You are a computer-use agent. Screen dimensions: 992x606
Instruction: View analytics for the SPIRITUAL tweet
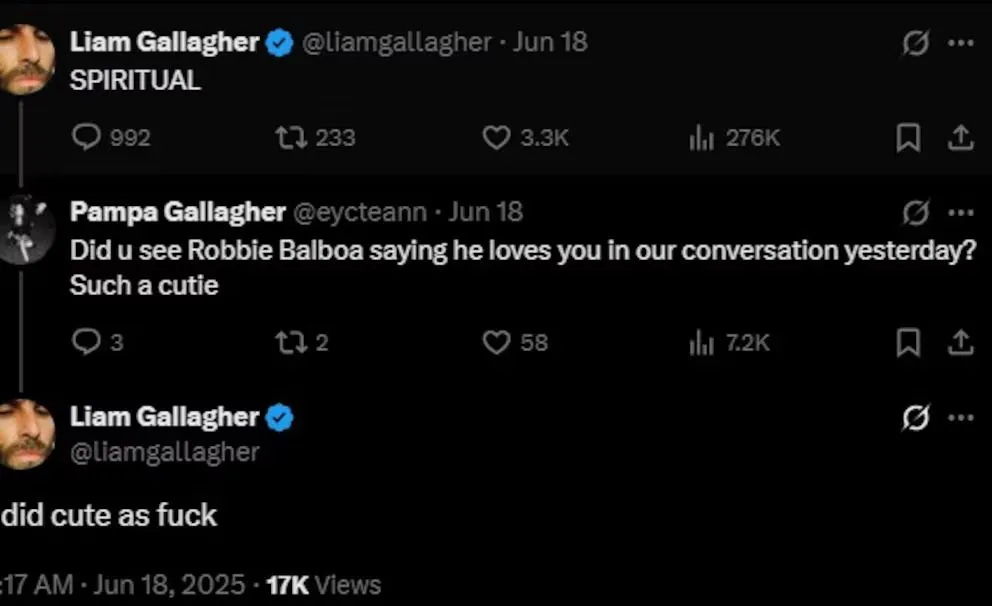click(701, 137)
